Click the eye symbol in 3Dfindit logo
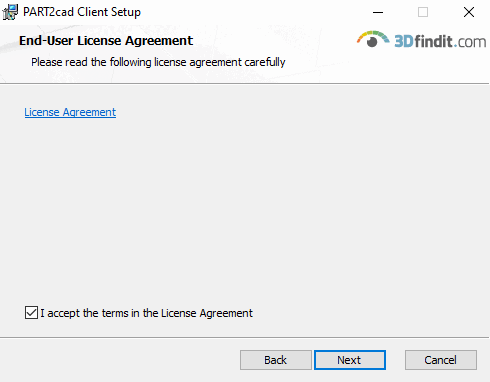Screen dimensions: 490x382 372,42
